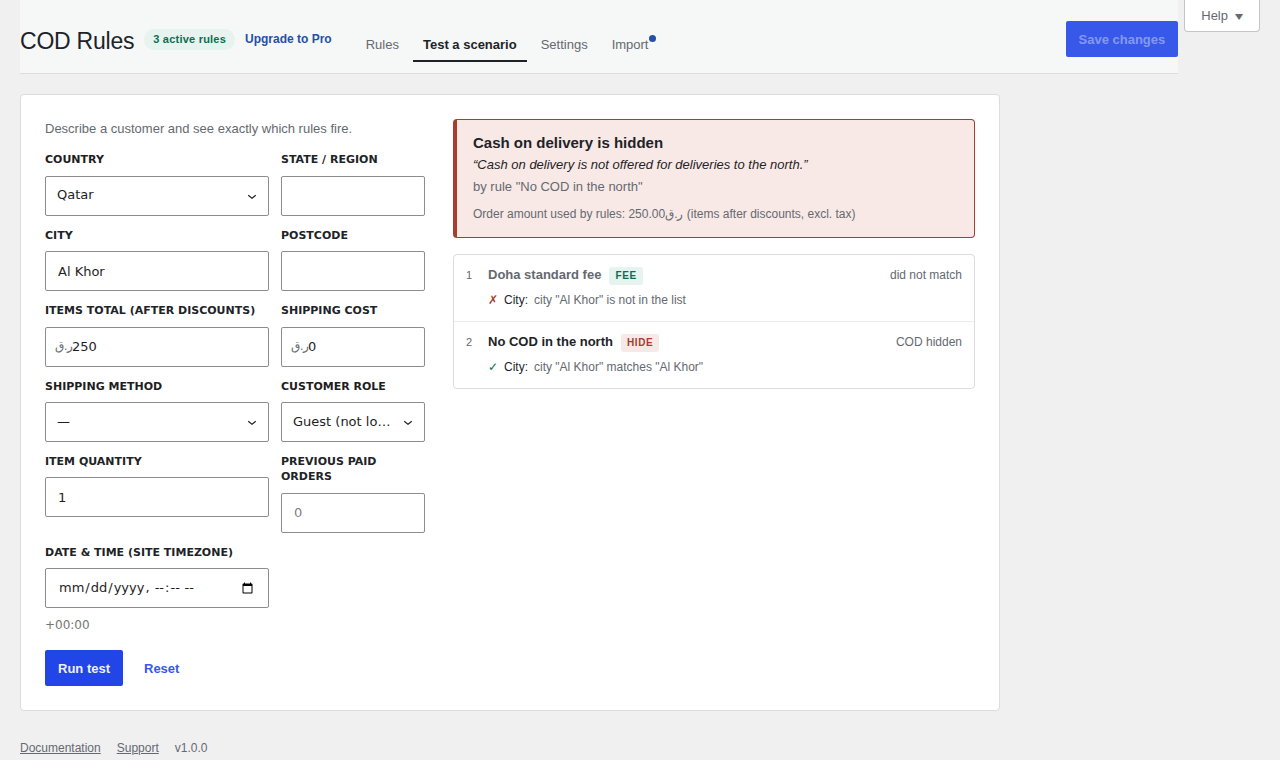Select the Previous Paid Orders field

pyautogui.click(x=353, y=513)
